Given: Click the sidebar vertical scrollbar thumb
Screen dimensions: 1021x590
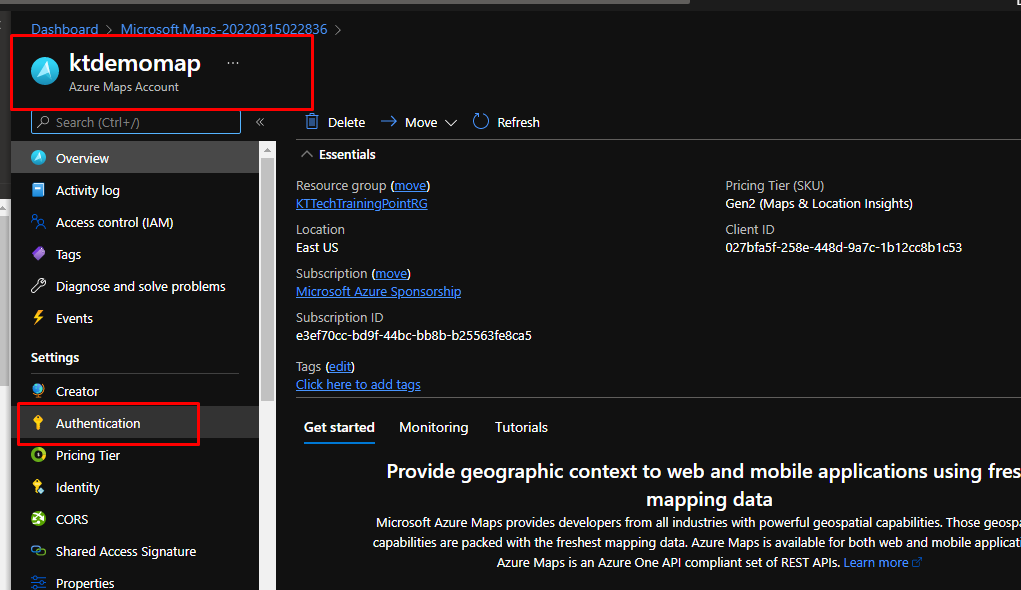Looking at the screenshot, I should click(x=267, y=279).
